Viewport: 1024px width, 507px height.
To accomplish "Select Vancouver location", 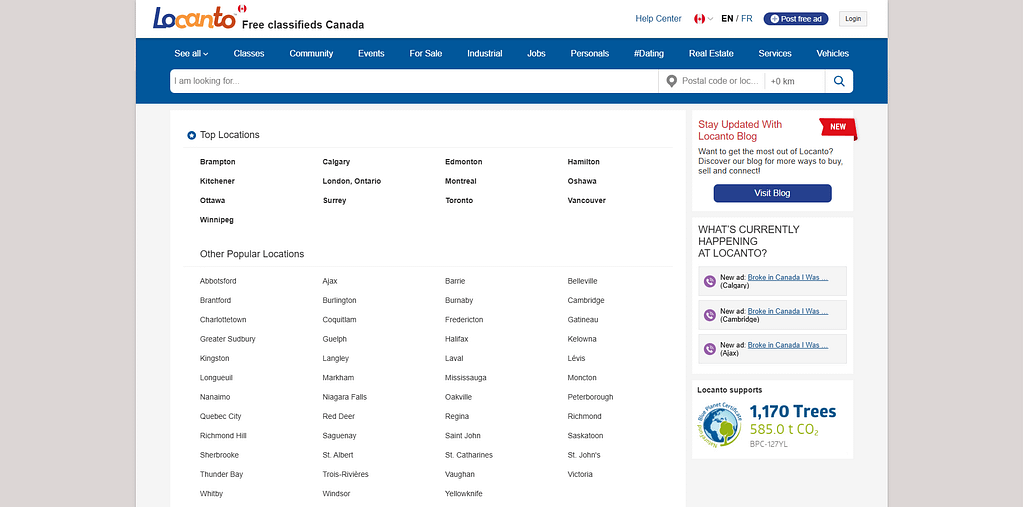I will pos(586,201).
